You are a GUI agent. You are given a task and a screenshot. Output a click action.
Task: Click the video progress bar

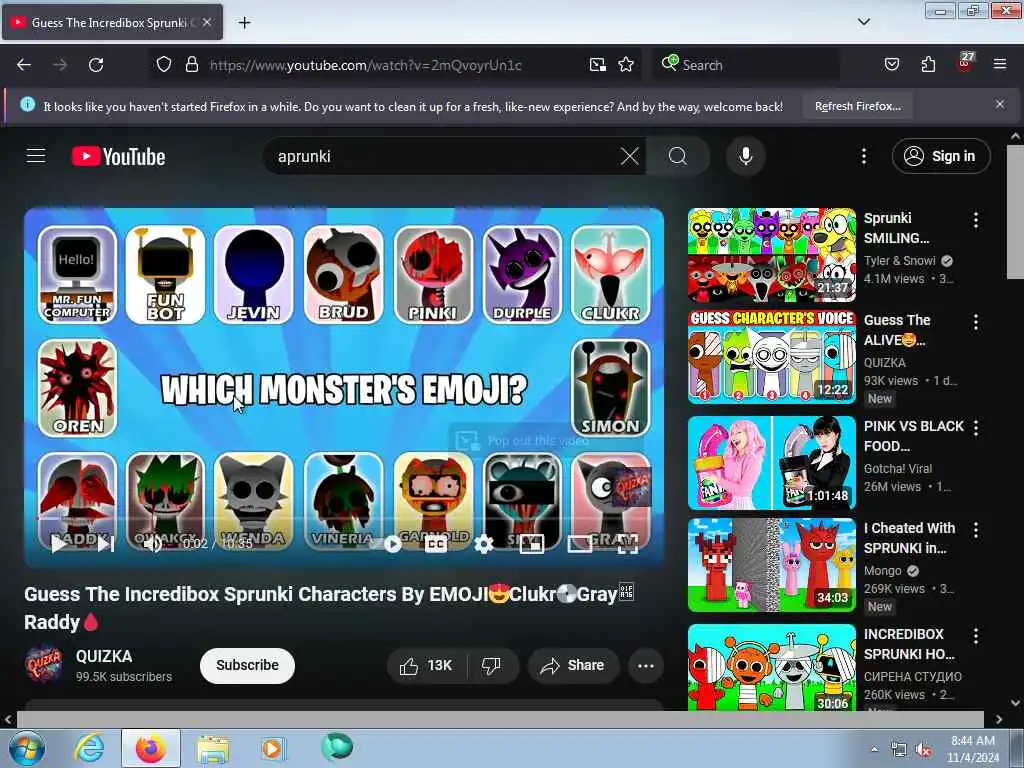pyautogui.click(x=344, y=519)
